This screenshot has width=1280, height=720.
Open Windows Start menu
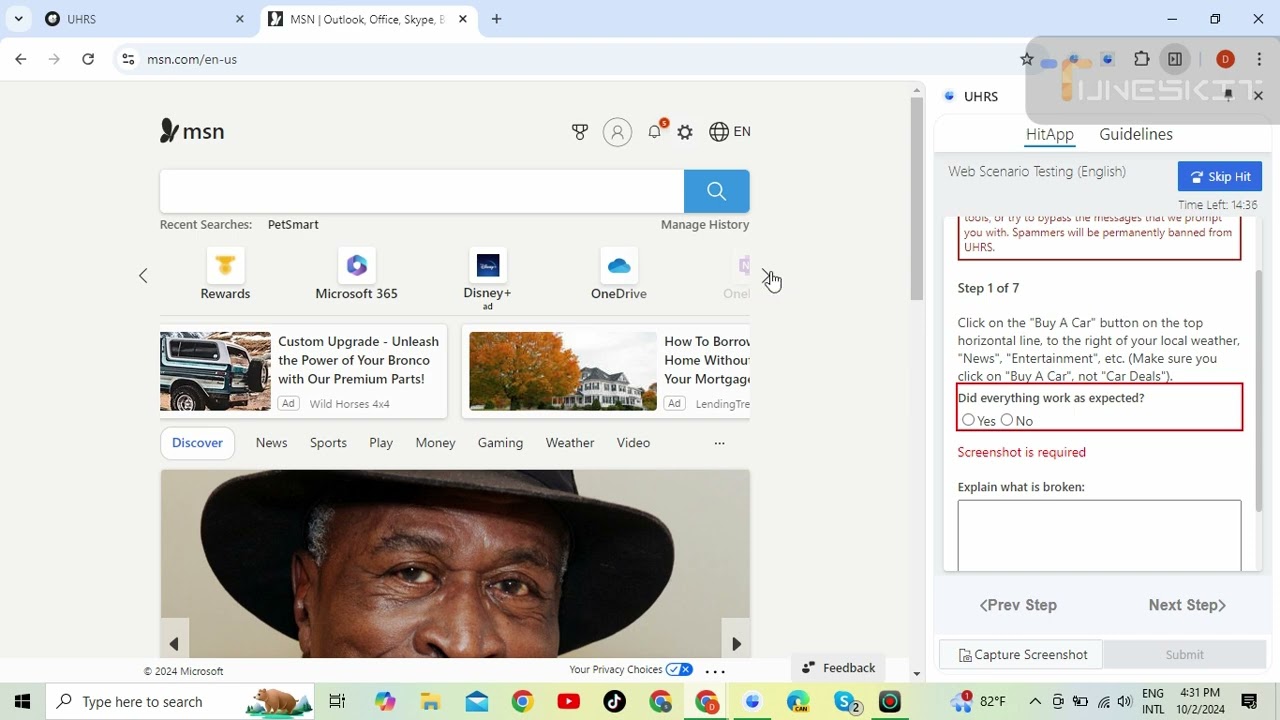coord(22,702)
